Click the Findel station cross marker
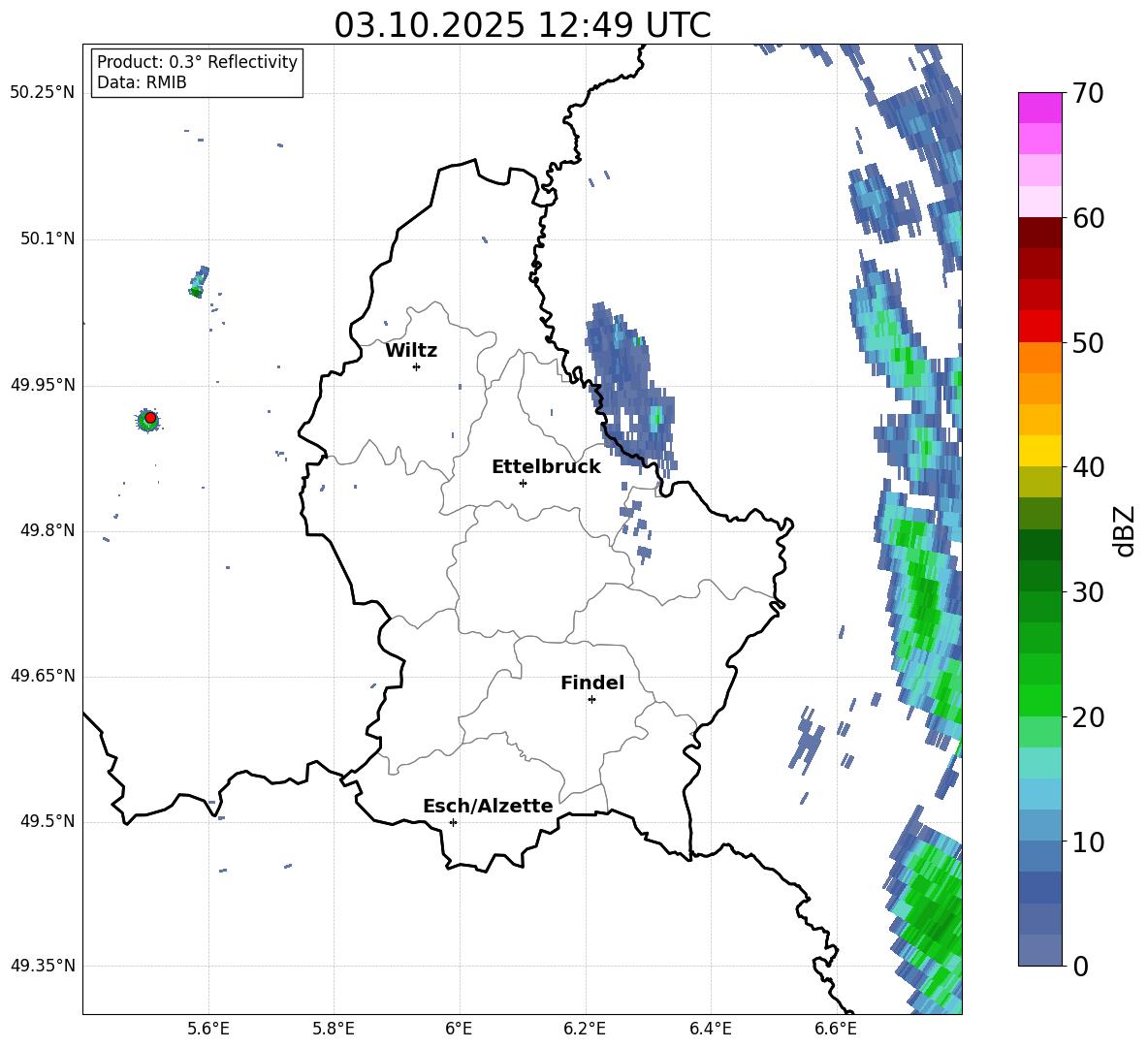This screenshot has width=1148, height=1048. tap(591, 700)
